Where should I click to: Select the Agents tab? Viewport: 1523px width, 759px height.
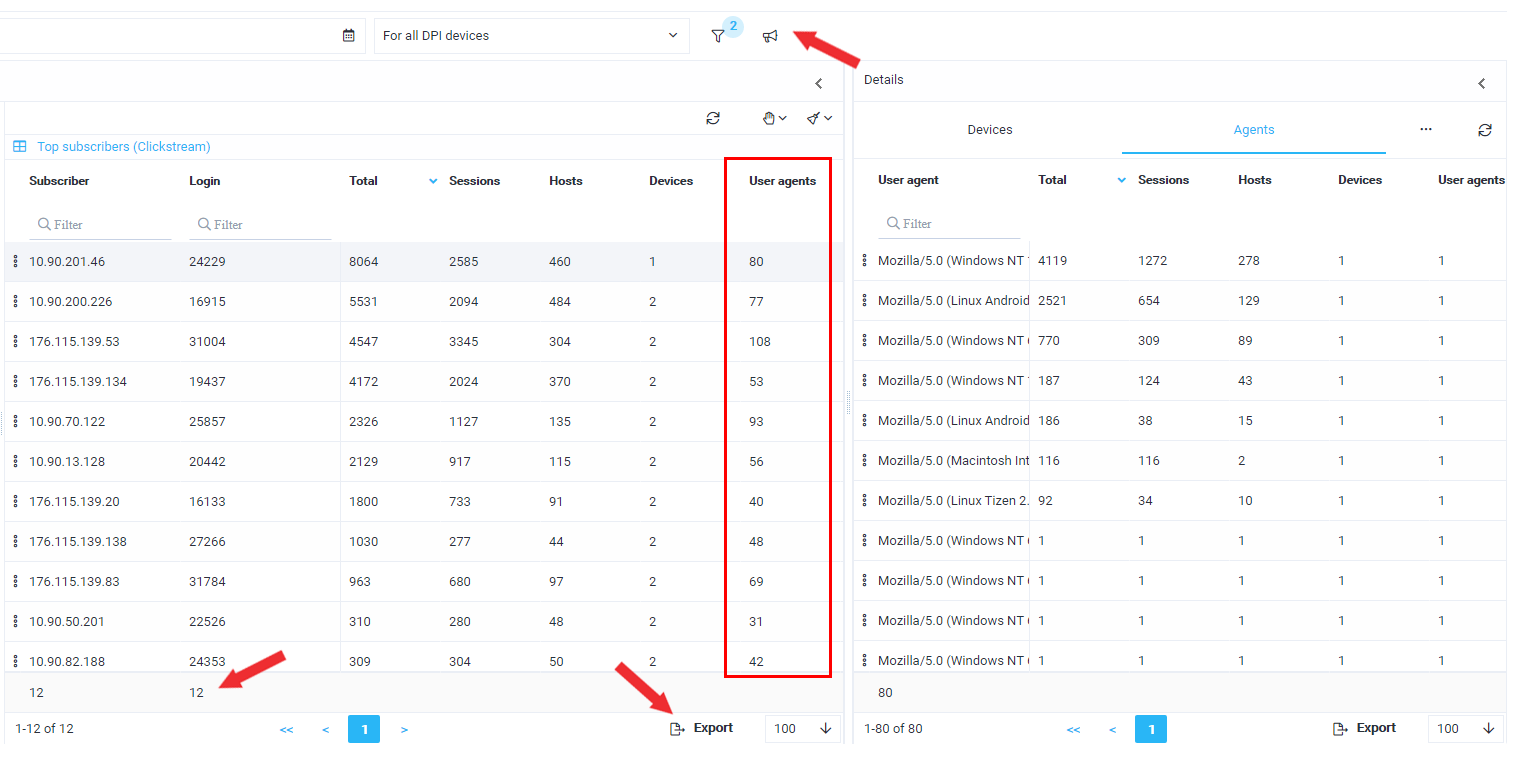coord(1253,130)
